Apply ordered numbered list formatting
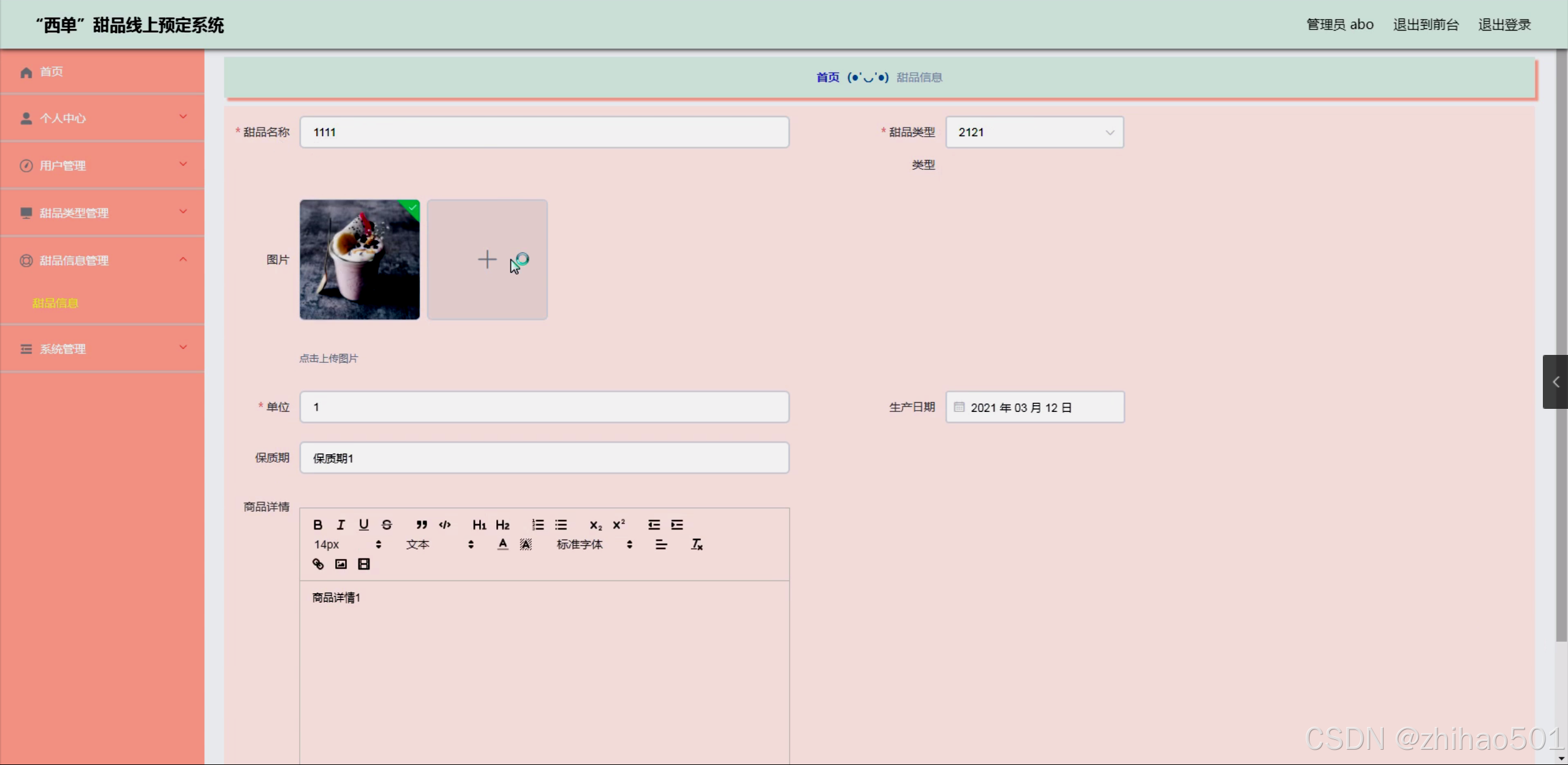The width and height of the screenshot is (1568, 765). click(x=537, y=525)
